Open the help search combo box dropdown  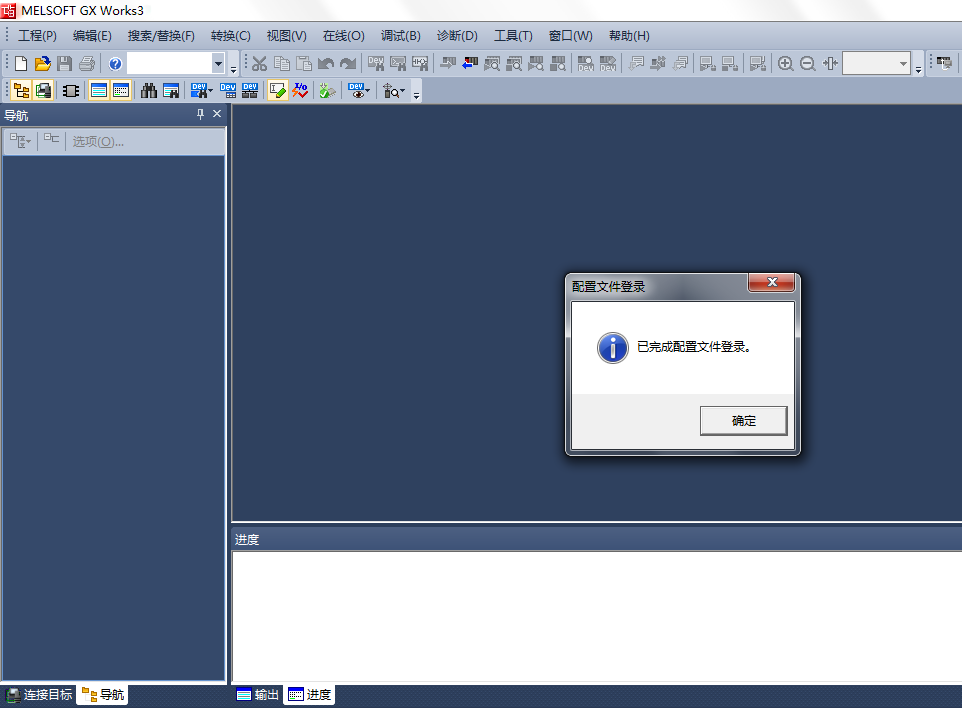(x=219, y=64)
